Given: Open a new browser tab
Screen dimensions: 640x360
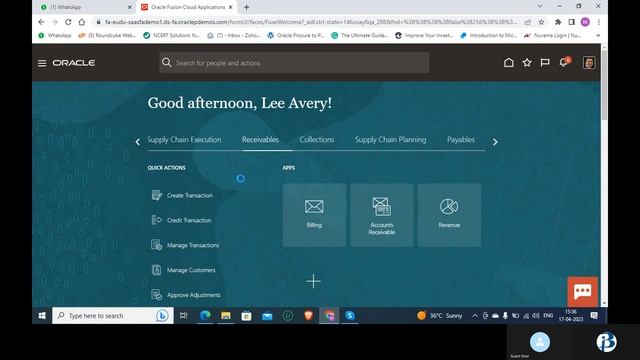Looking at the screenshot, I should tap(247, 7).
